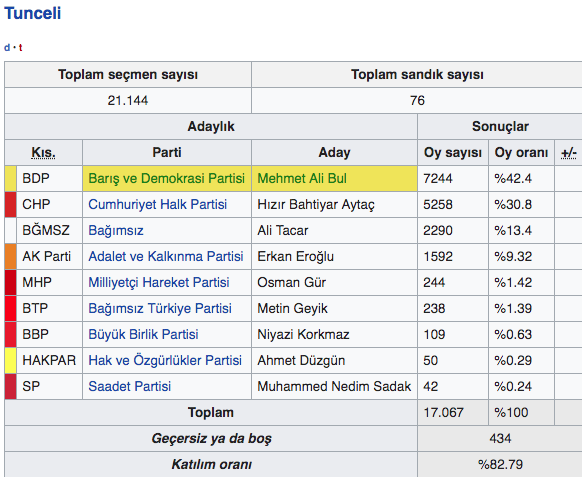Open Hak ve Özgürlükler Partisi link
The width and height of the screenshot is (582, 477).
165,360
